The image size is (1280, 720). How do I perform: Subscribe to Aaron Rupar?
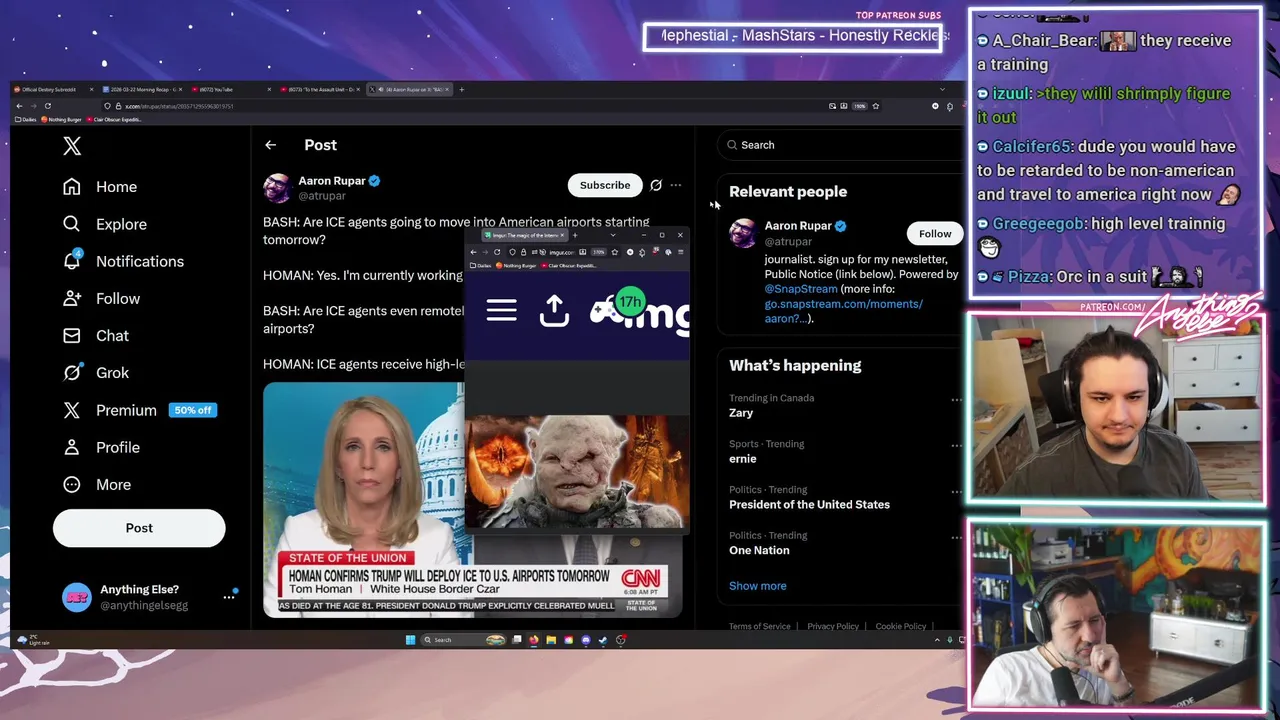tap(605, 185)
